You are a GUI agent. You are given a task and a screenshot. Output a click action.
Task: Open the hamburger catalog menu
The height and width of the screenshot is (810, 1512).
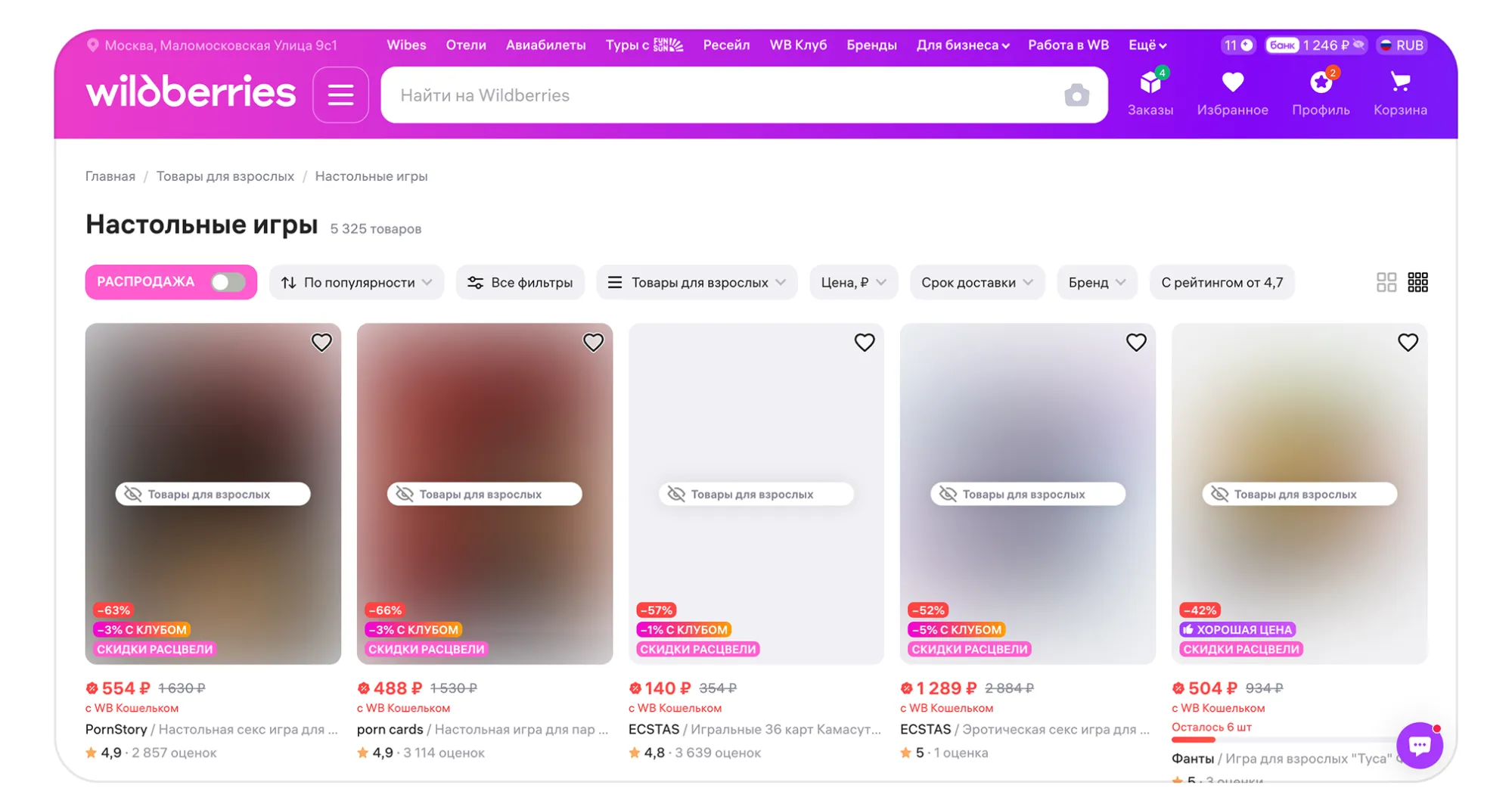(340, 95)
